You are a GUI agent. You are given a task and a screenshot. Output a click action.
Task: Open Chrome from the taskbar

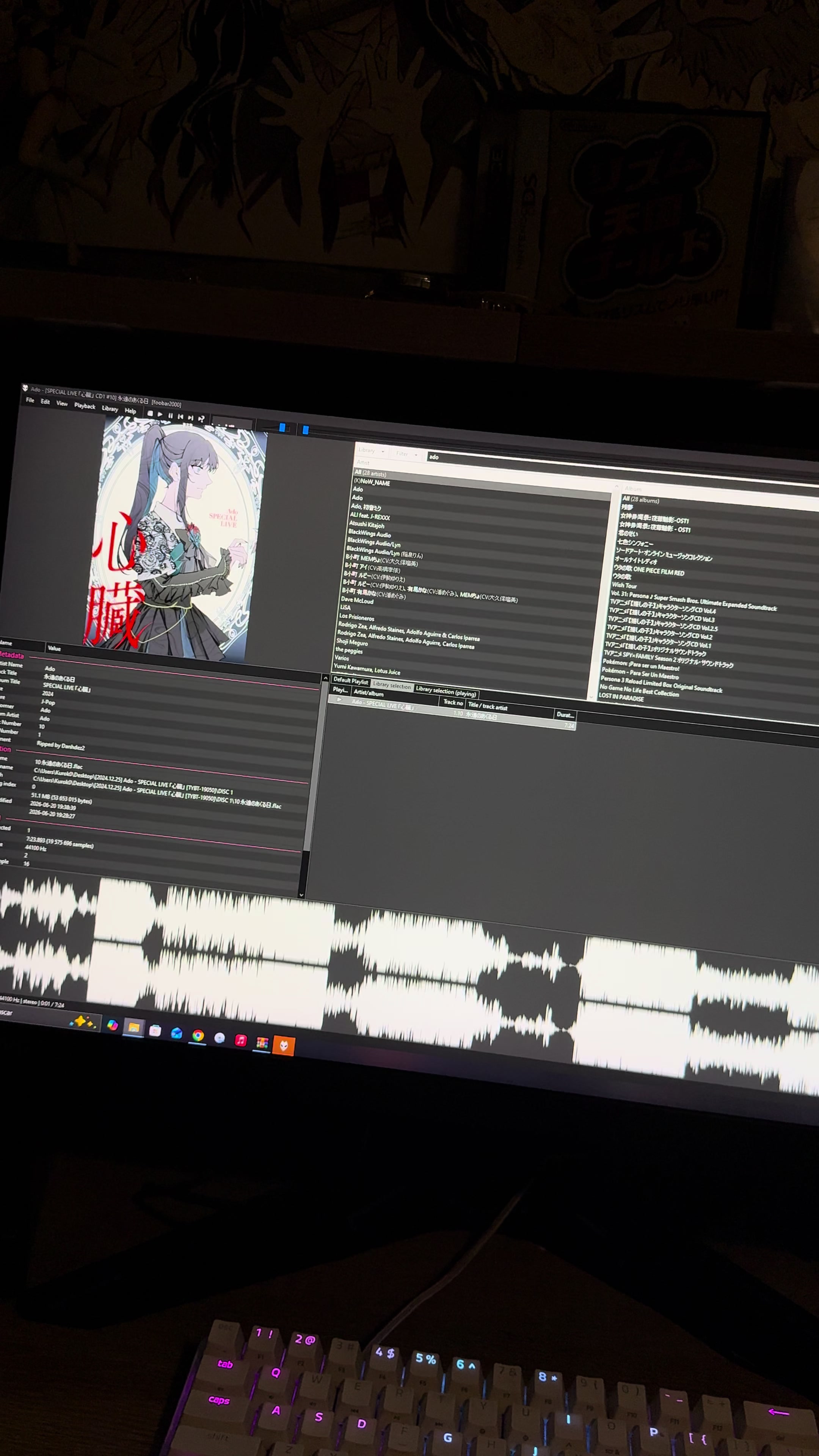(198, 1036)
